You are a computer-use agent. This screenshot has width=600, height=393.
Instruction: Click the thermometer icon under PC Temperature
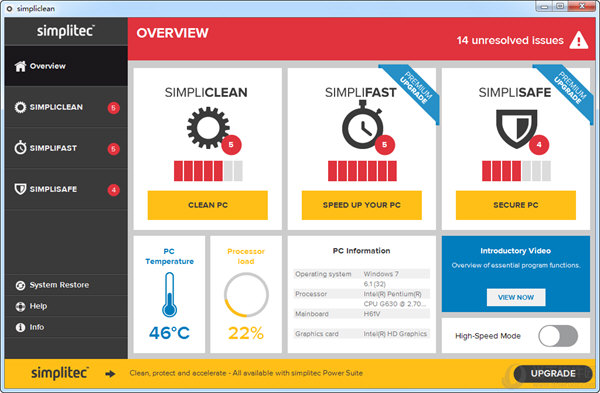(169, 295)
